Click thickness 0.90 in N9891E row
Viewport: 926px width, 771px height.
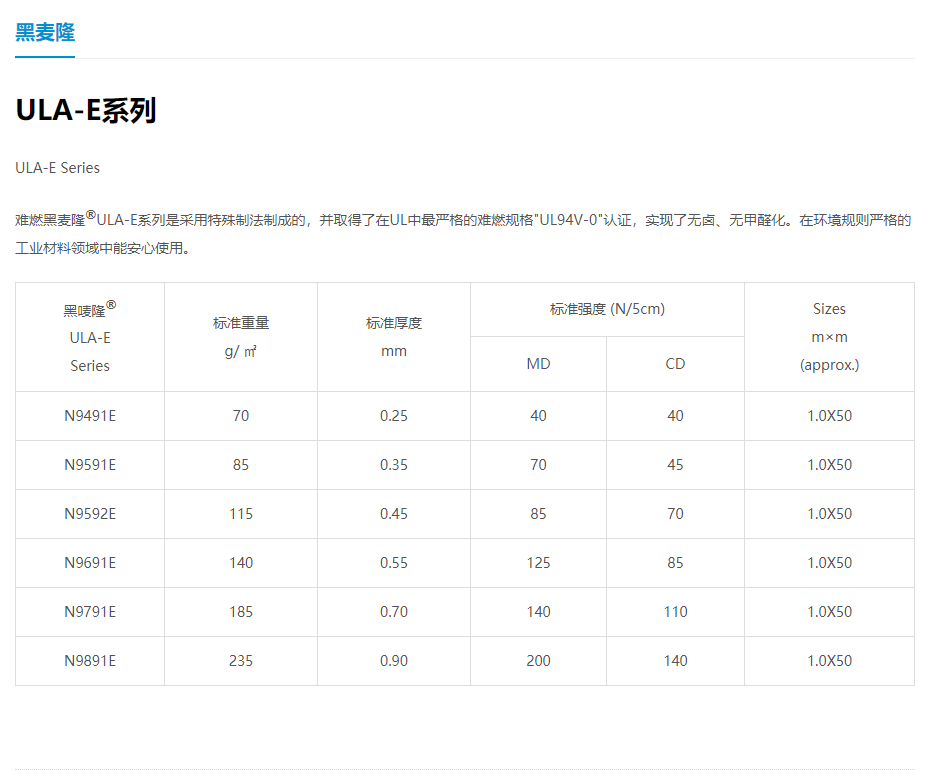[x=394, y=661]
